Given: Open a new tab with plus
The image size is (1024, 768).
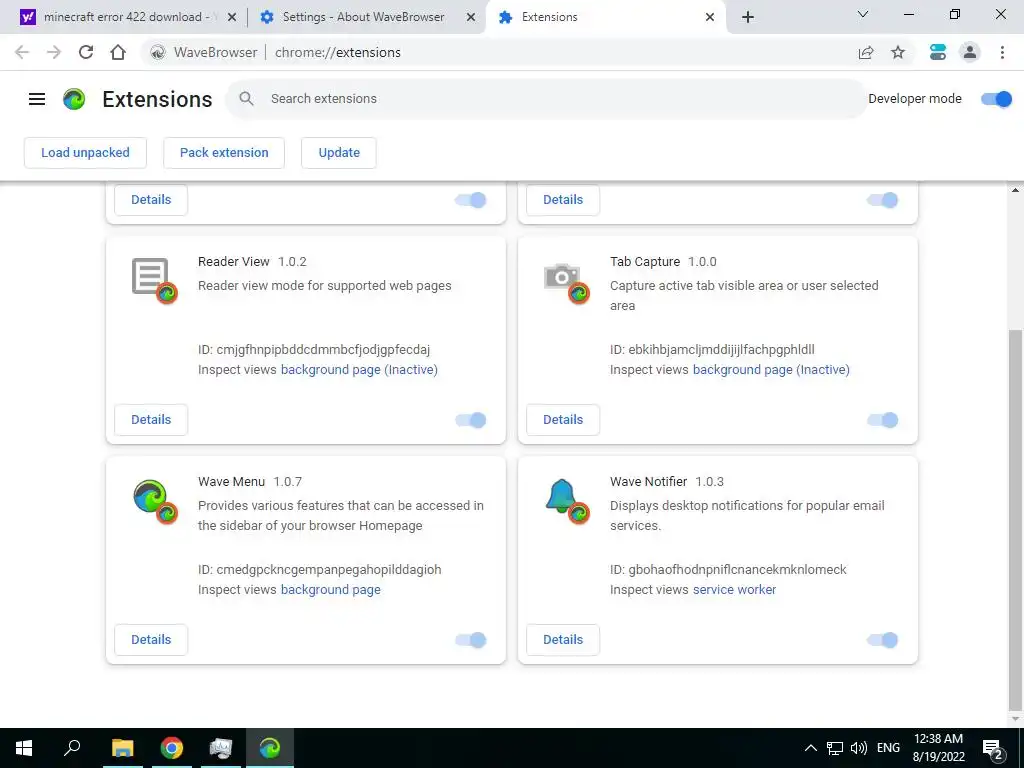Looking at the screenshot, I should pos(748,17).
